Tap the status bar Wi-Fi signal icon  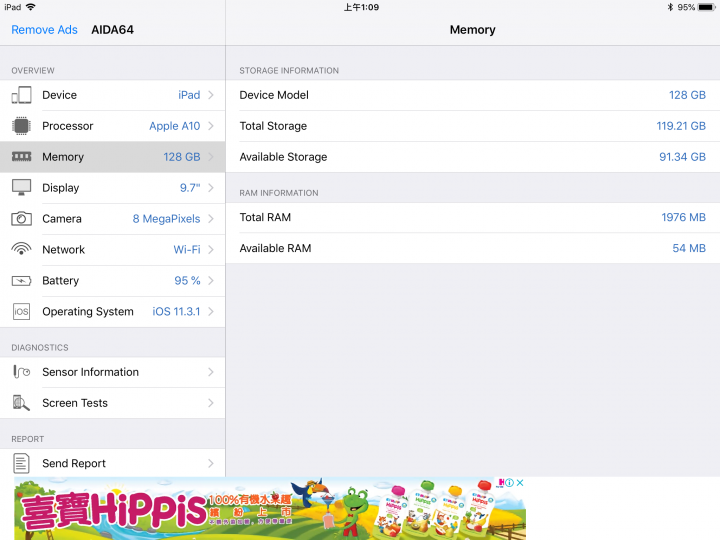[x=31, y=7]
